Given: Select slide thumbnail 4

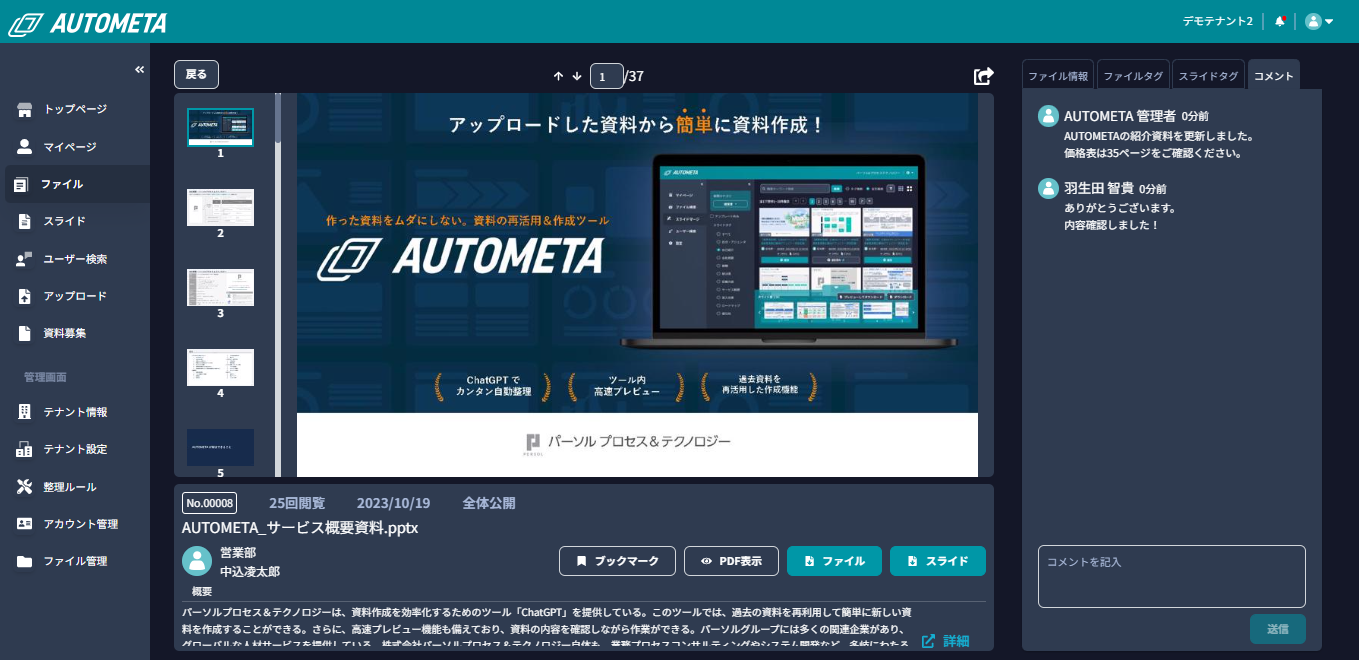Looking at the screenshot, I should coord(220,367).
